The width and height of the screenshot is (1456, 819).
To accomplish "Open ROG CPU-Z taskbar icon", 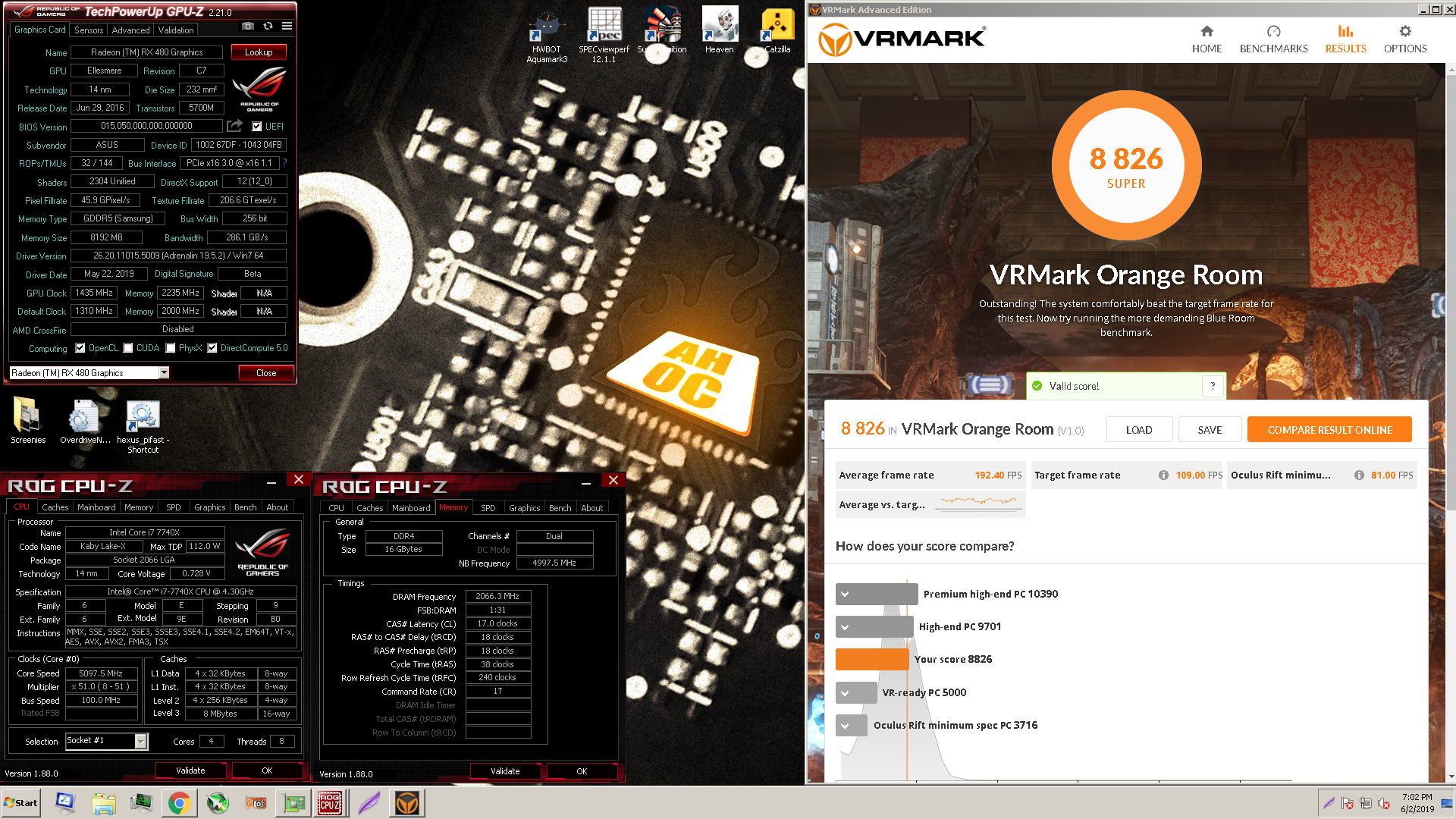I will point(329,803).
